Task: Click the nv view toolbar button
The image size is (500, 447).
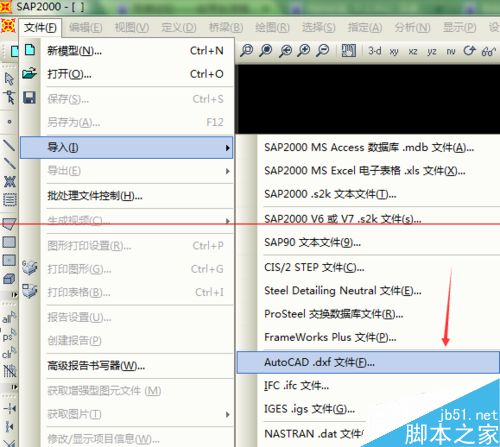Action: pos(451,52)
